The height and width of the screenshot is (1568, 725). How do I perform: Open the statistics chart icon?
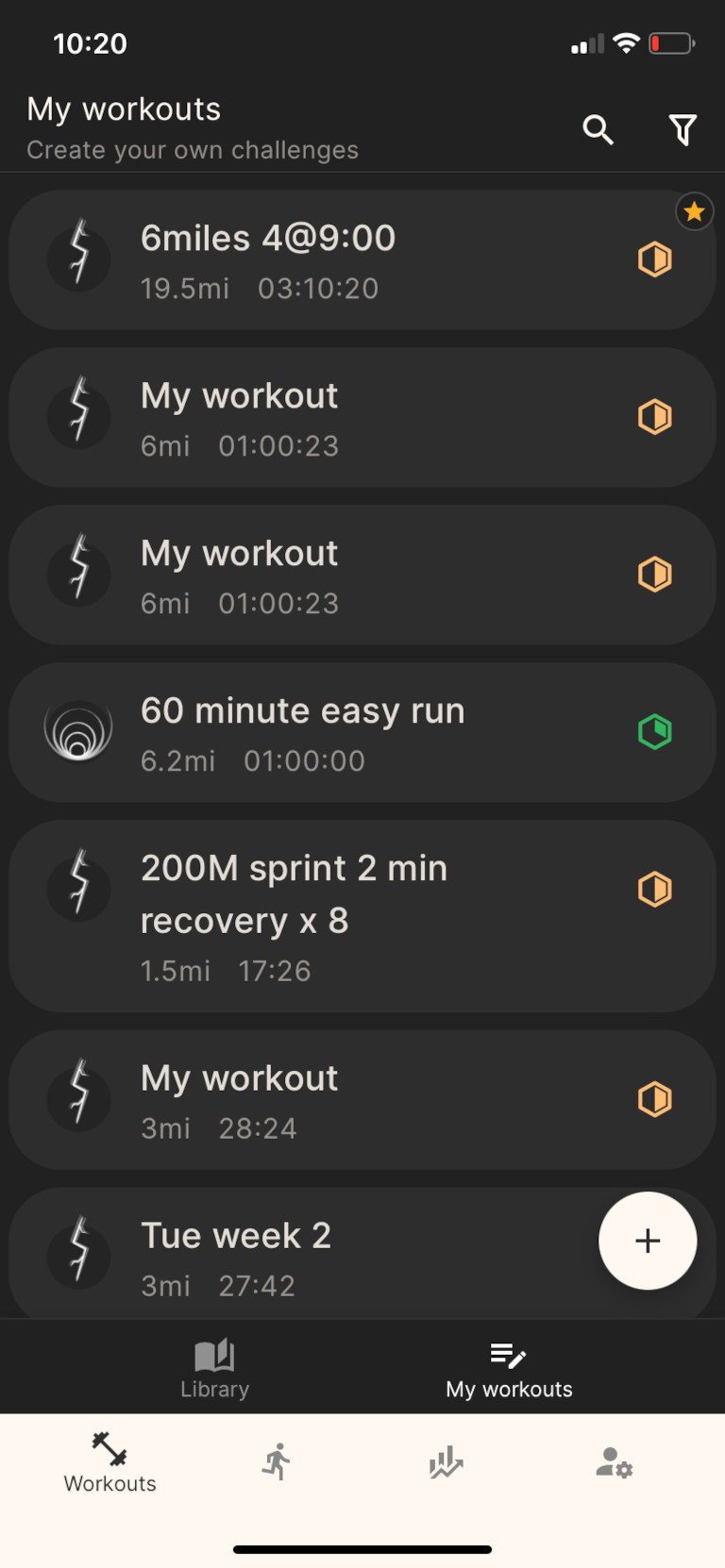446,1462
